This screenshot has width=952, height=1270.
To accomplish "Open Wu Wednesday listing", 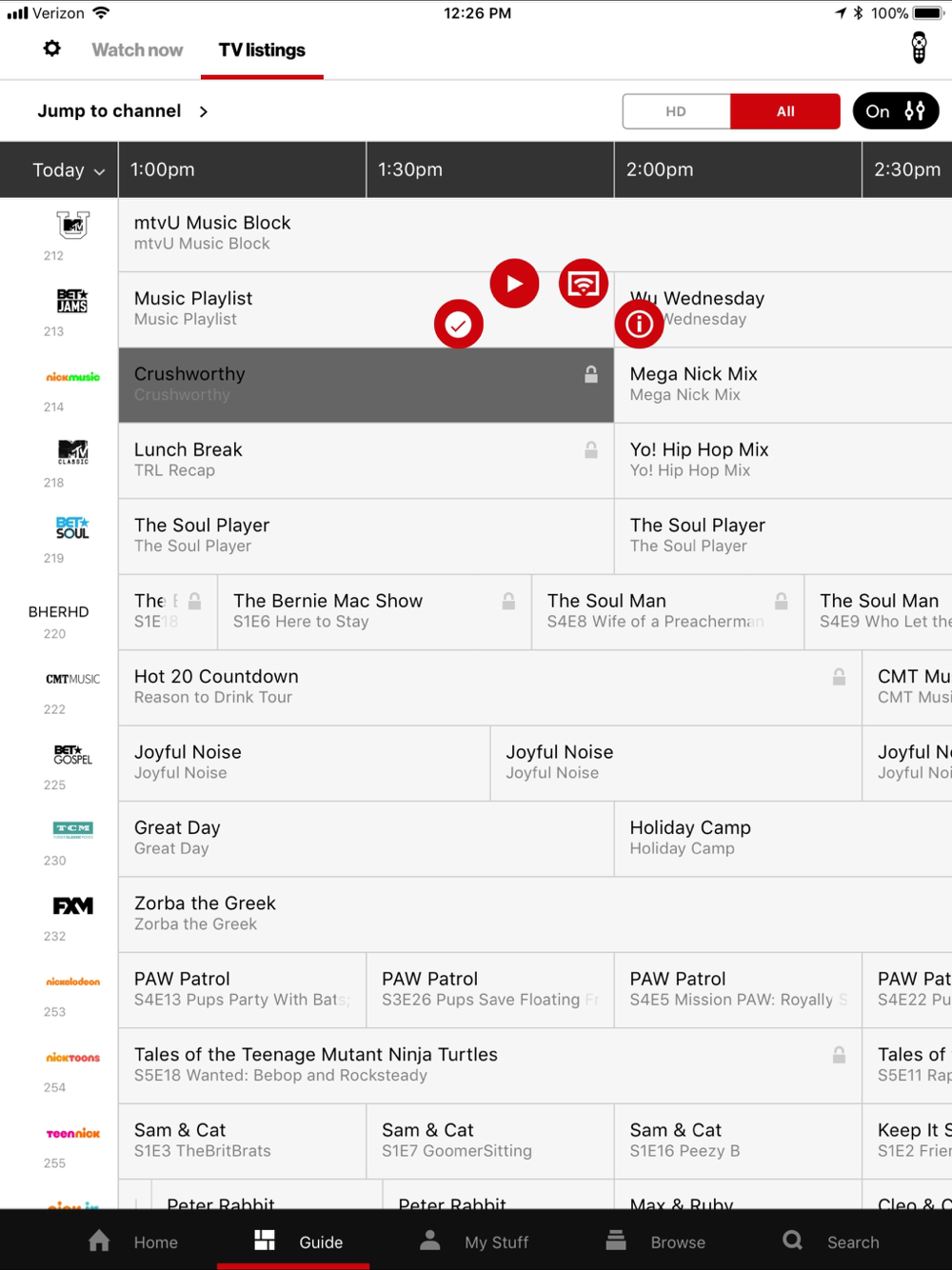I will pyautogui.click(x=783, y=309).
